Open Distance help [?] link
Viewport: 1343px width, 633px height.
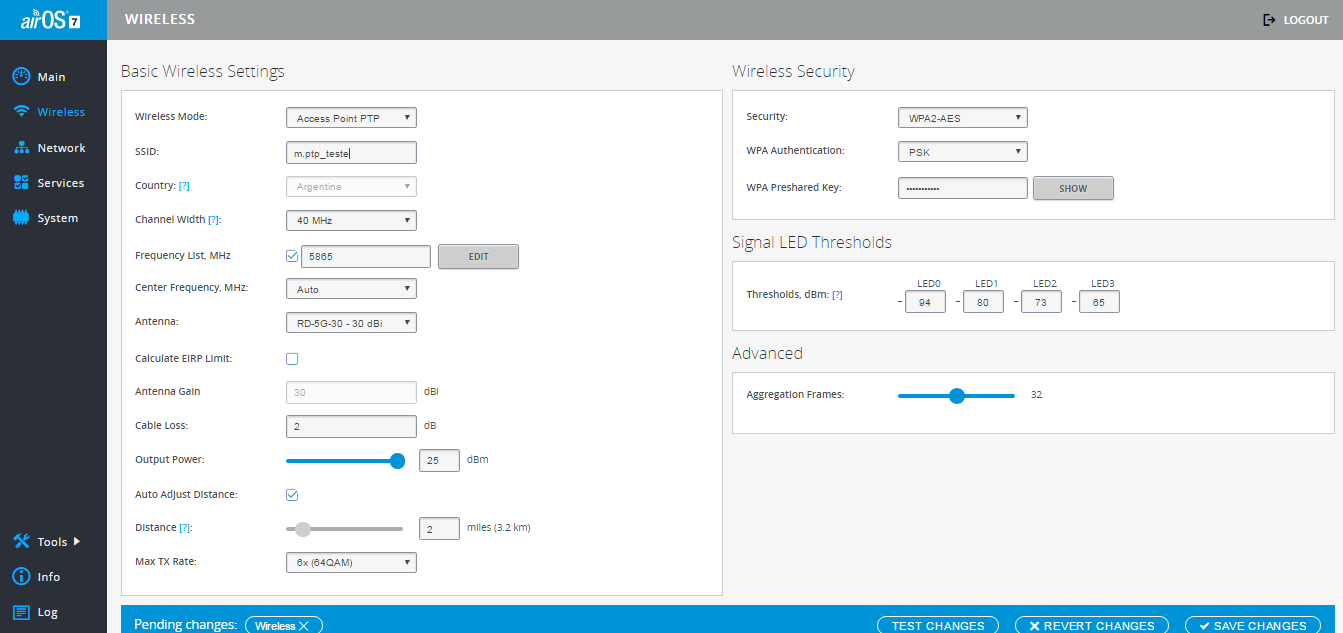tap(184, 527)
